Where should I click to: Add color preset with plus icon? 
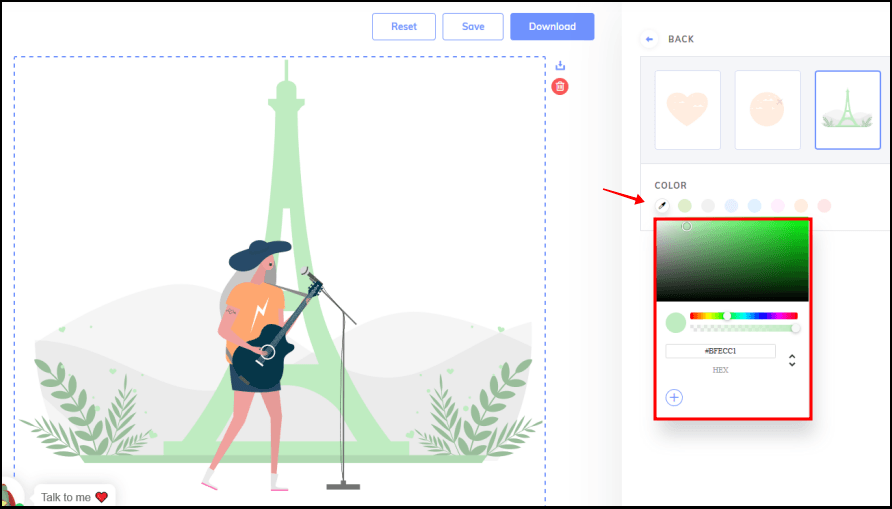(674, 398)
